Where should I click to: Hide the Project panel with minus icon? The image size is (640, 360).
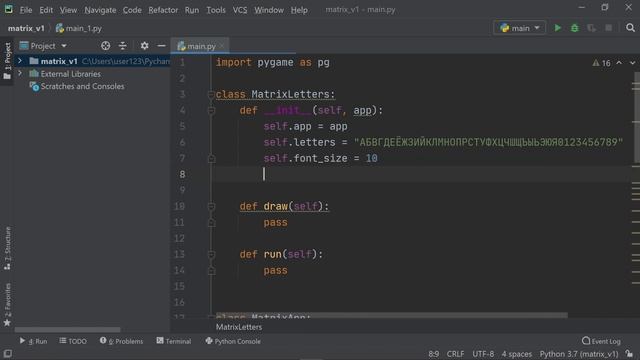[162, 46]
